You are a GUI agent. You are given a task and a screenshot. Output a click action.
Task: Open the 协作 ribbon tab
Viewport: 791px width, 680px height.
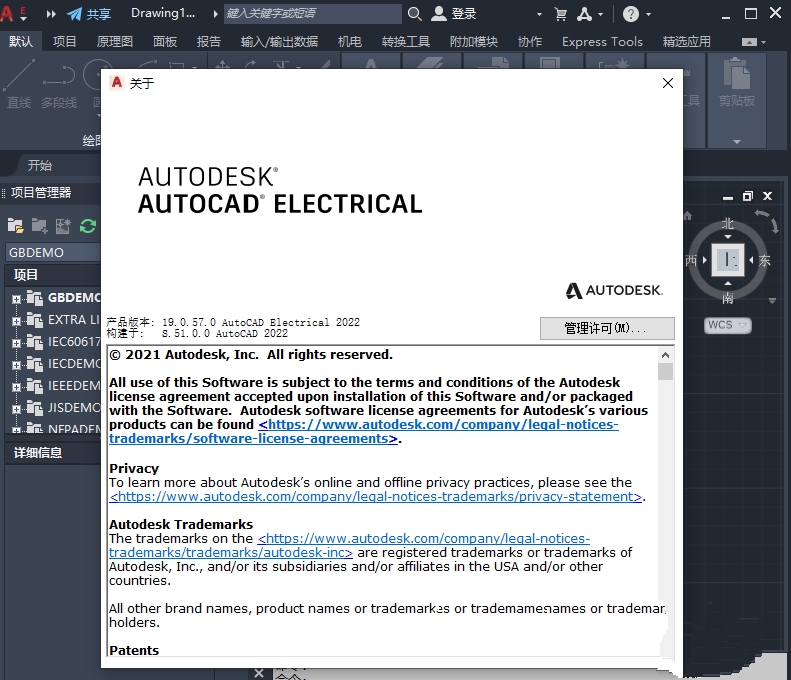[x=530, y=41]
